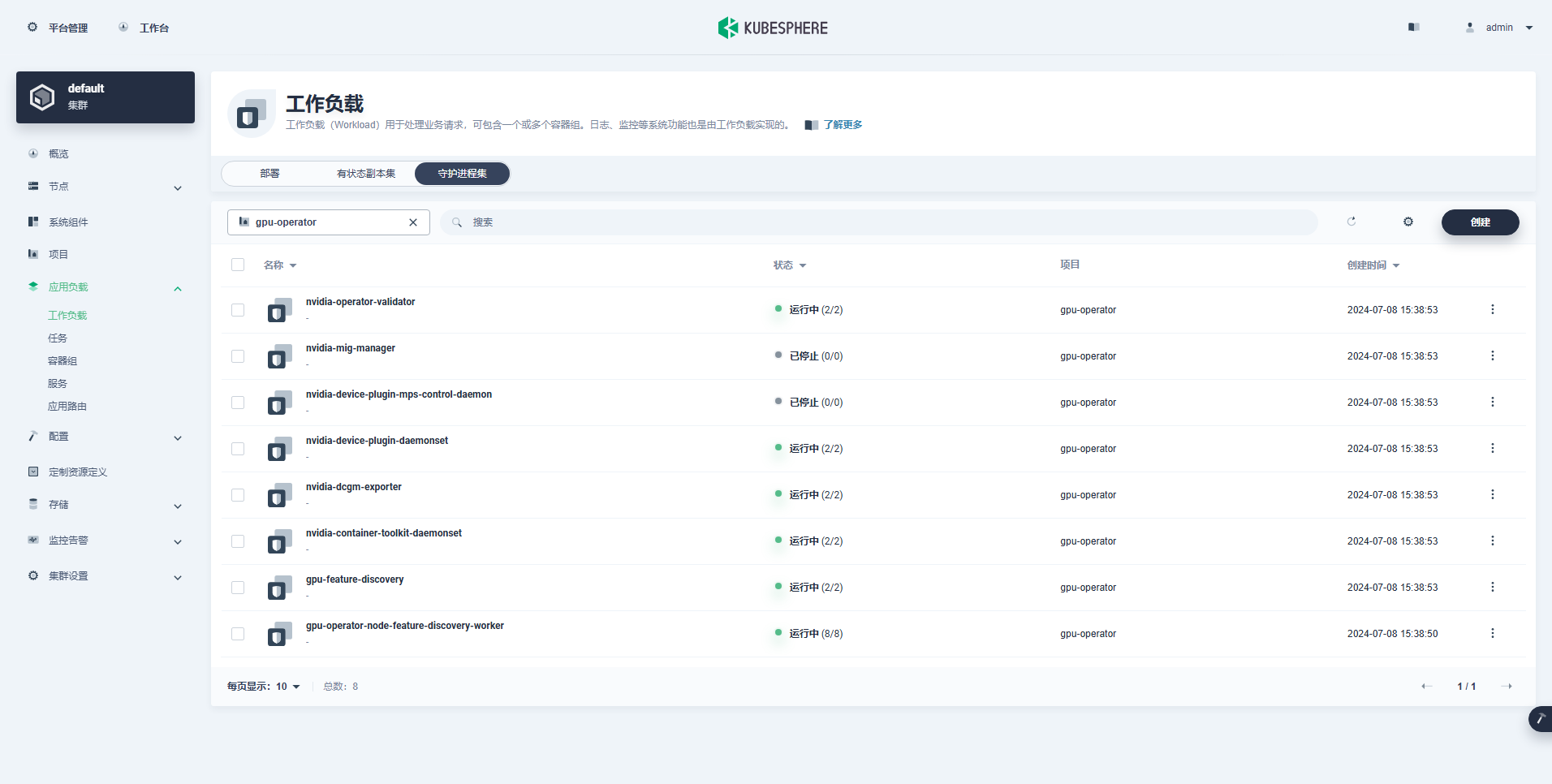1552x784 pixels.
Task: Open the 工作台 workbench
Action: [x=144, y=28]
